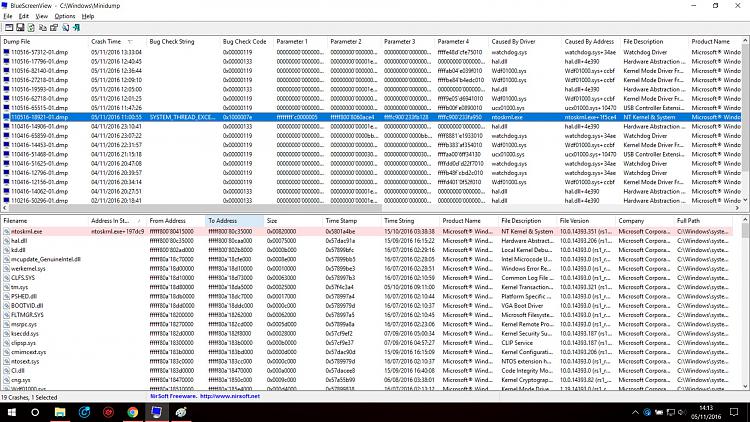Click the BlueScreenView taskbar icon
This screenshot has height=422, width=750.
156,412
